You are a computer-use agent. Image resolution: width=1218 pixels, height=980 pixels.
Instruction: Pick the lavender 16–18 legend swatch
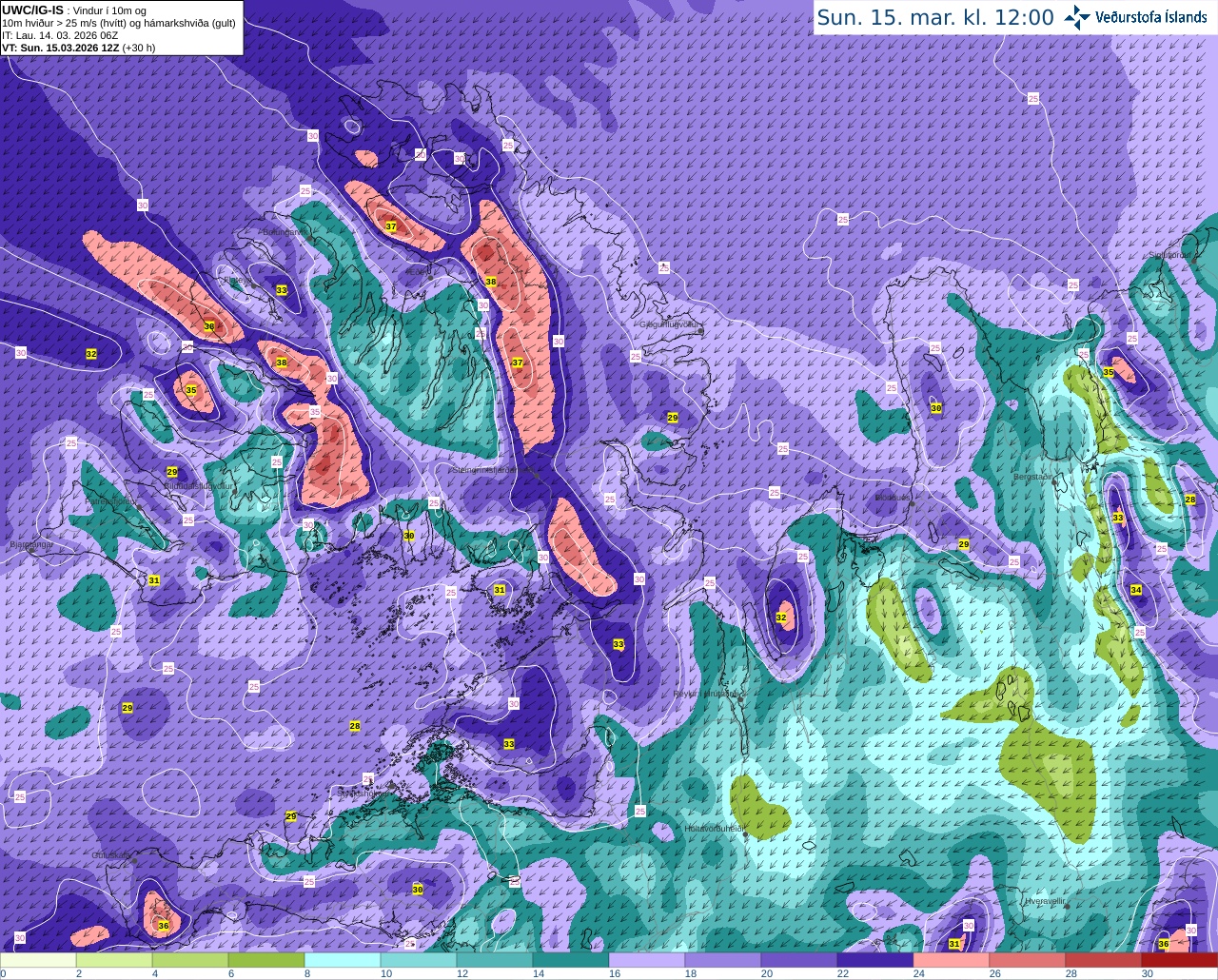647,961
